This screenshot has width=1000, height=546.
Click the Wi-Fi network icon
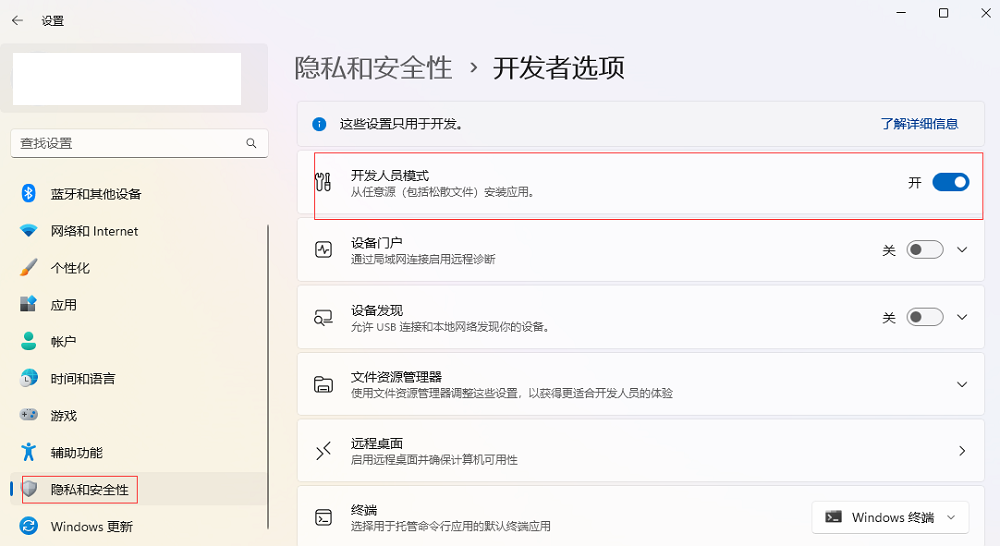click(29, 230)
